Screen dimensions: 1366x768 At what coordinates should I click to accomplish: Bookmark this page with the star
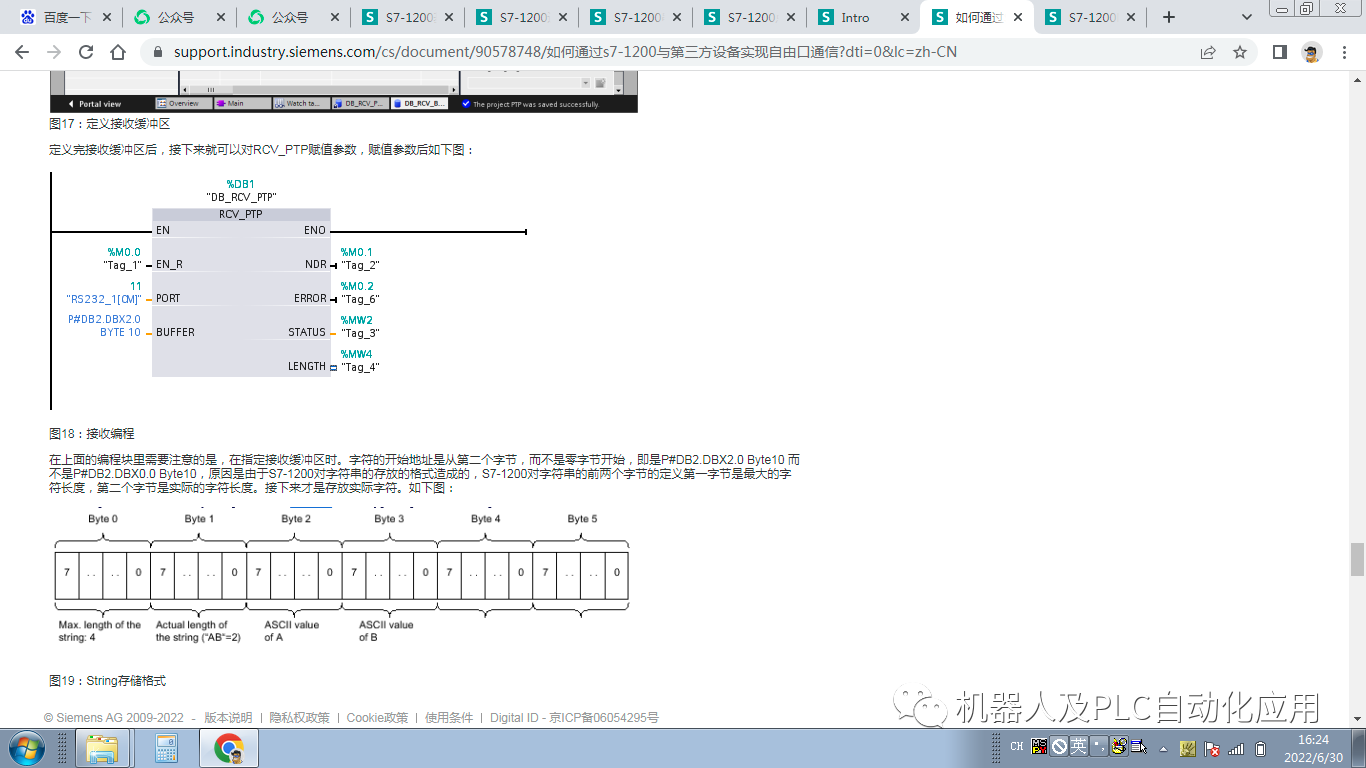point(1240,52)
